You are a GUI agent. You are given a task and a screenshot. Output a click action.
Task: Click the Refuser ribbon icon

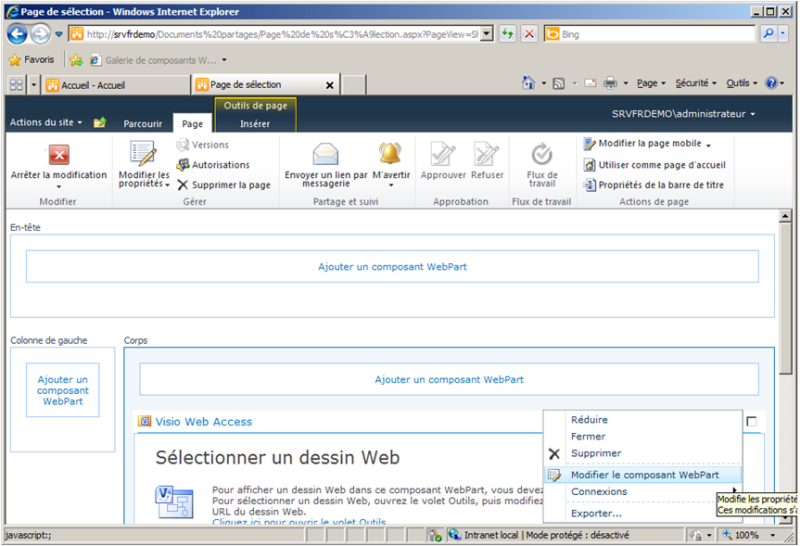(486, 154)
